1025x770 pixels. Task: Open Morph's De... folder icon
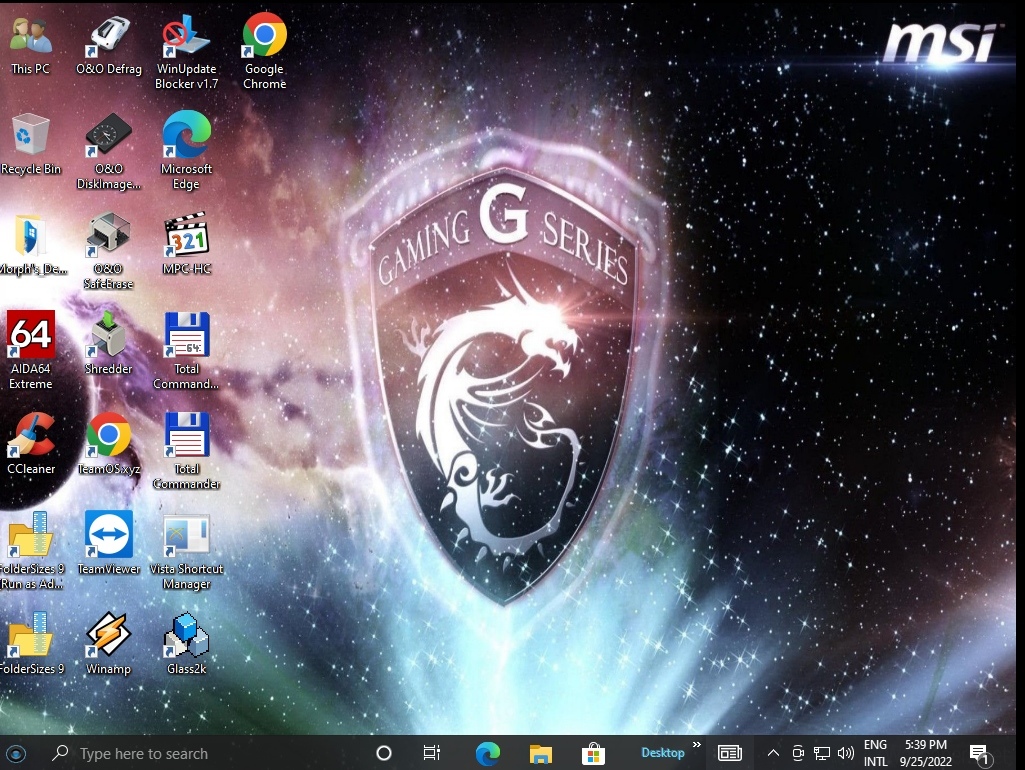tap(30, 244)
